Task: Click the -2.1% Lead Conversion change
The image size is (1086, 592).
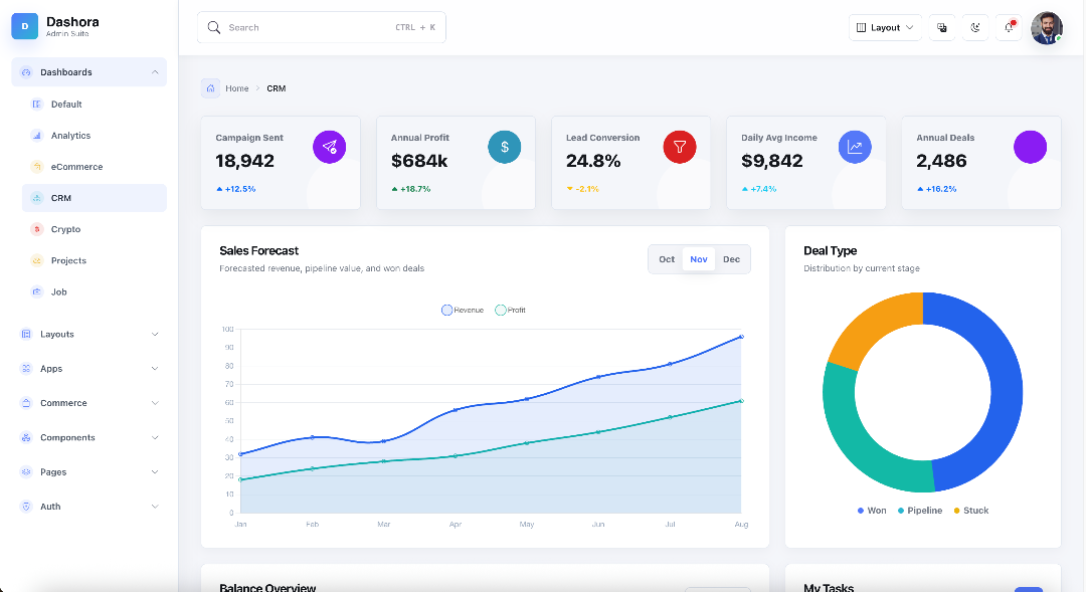Action: pos(582,189)
